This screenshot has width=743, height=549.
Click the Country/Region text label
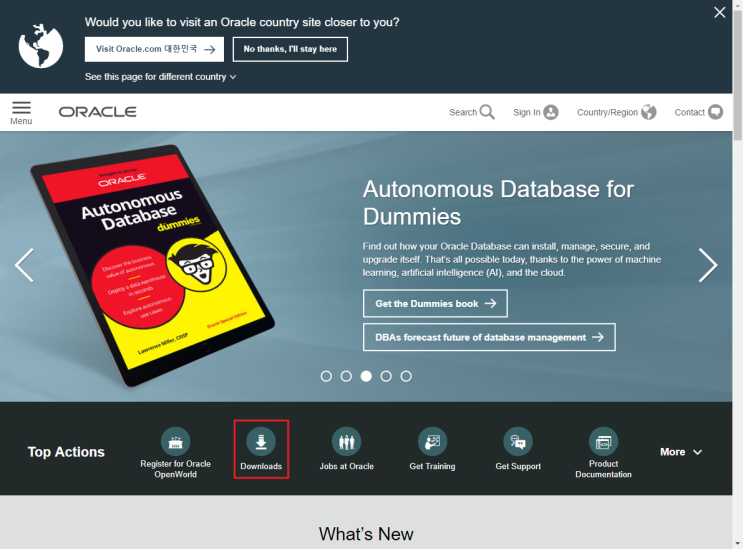coord(607,112)
